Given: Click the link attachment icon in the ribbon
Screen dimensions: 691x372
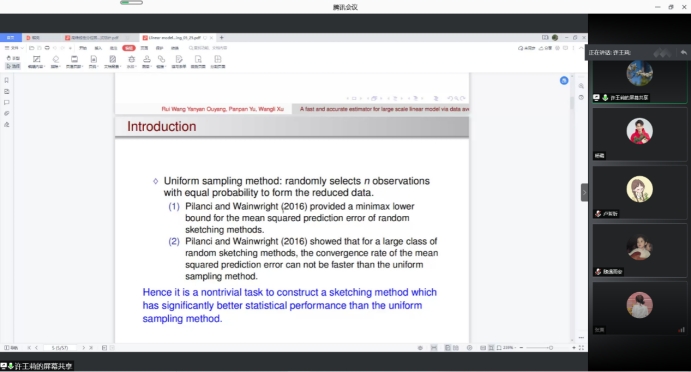Looking at the screenshot, I should 161,61.
